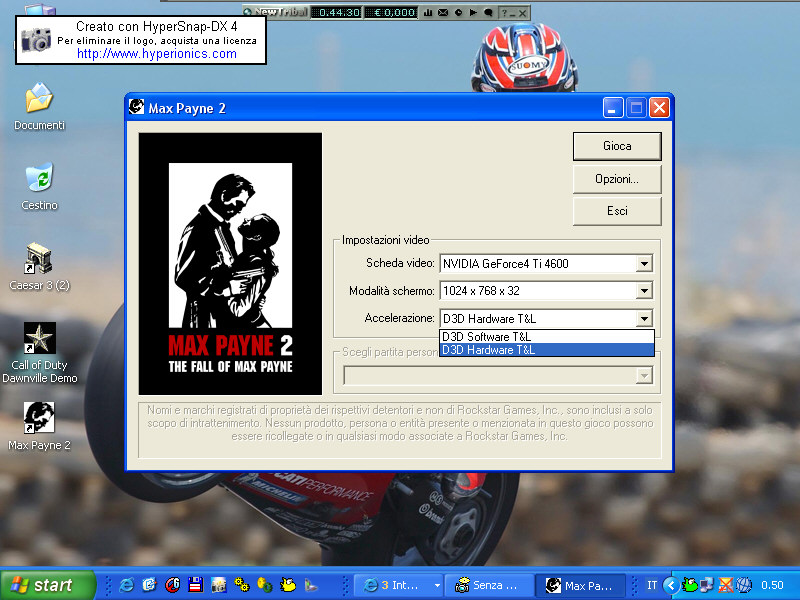Image resolution: width=800 pixels, height=600 pixels.
Task: Expand the Modalità schermo dropdown arrow
Action: click(x=644, y=291)
